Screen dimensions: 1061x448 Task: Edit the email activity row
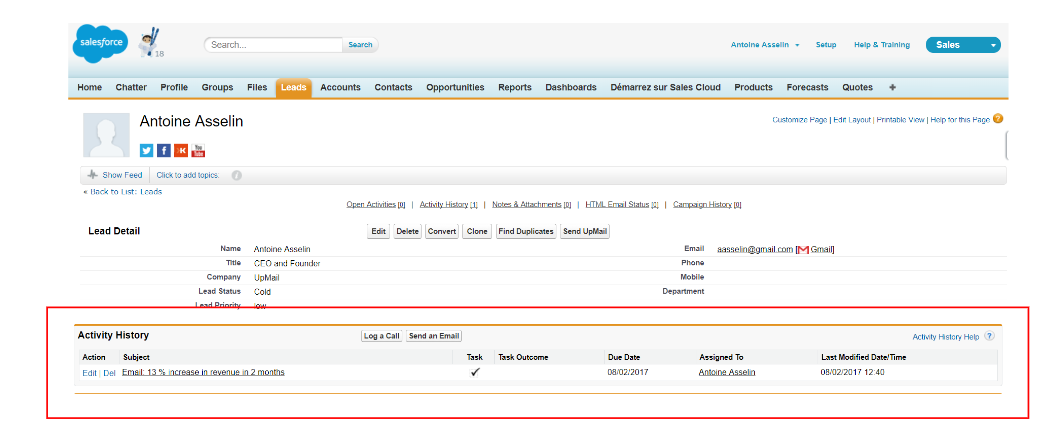coord(89,373)
